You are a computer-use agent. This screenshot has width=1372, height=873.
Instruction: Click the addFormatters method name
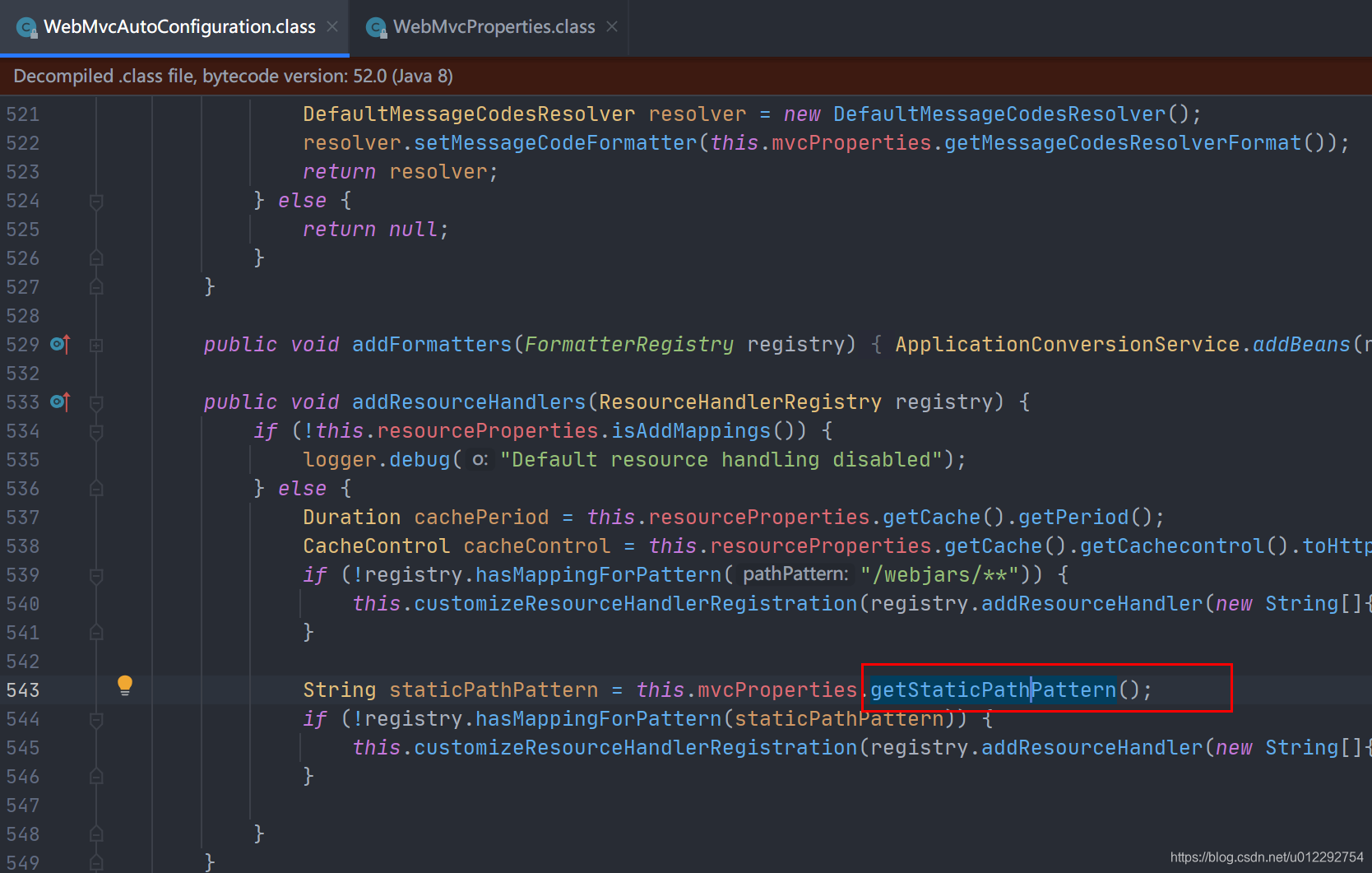point(432,344)
